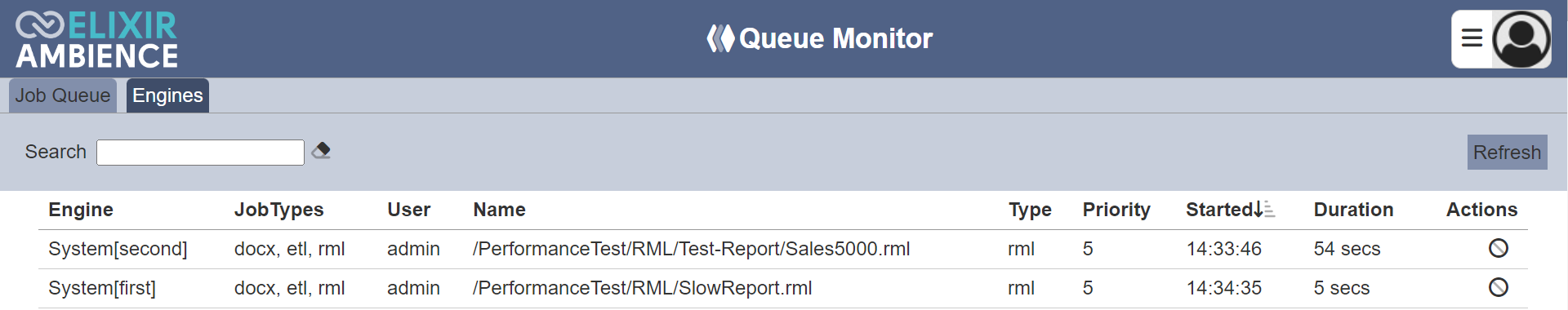Screen dimensions: 1568x310
Task: Toggle the Started column sort arrow
Action: pos(1263,210)
